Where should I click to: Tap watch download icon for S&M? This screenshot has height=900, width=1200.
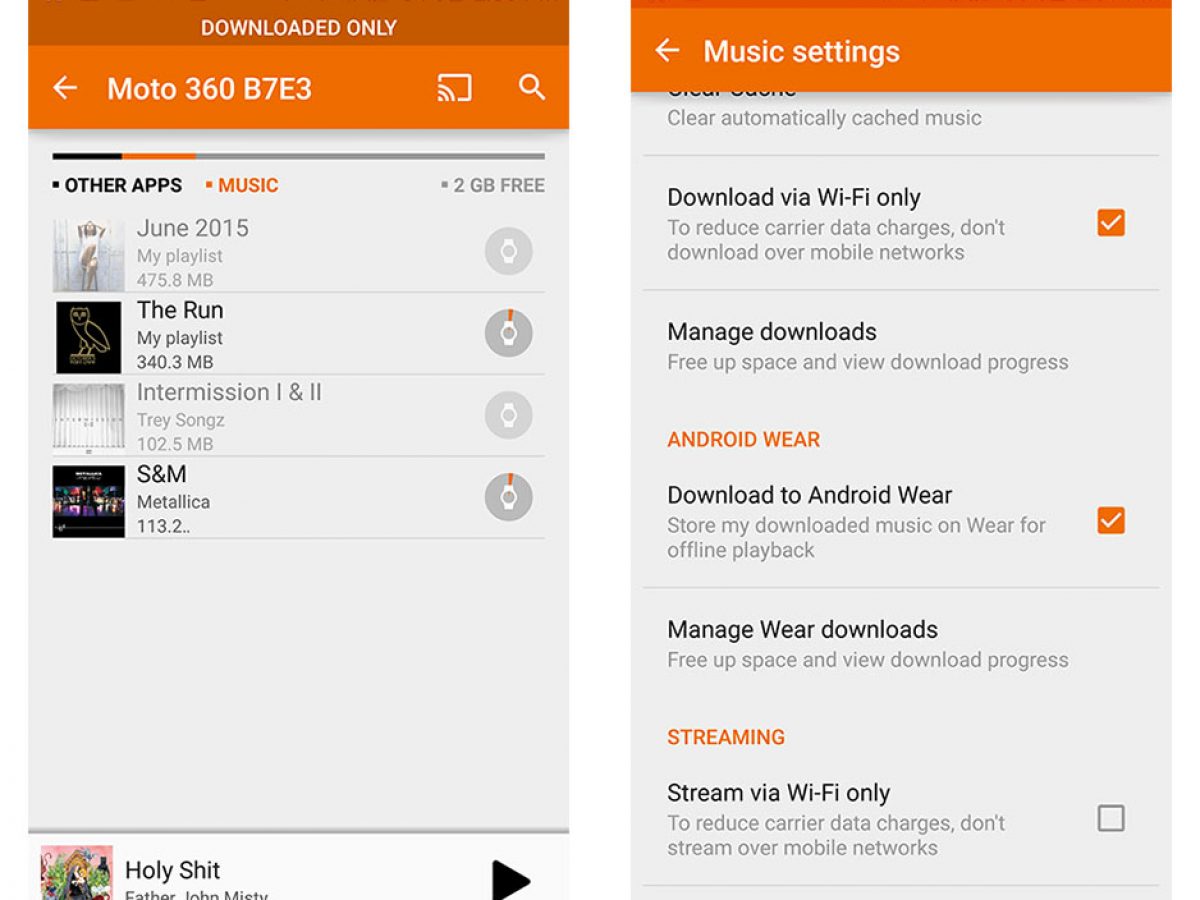tap(508, 497)
